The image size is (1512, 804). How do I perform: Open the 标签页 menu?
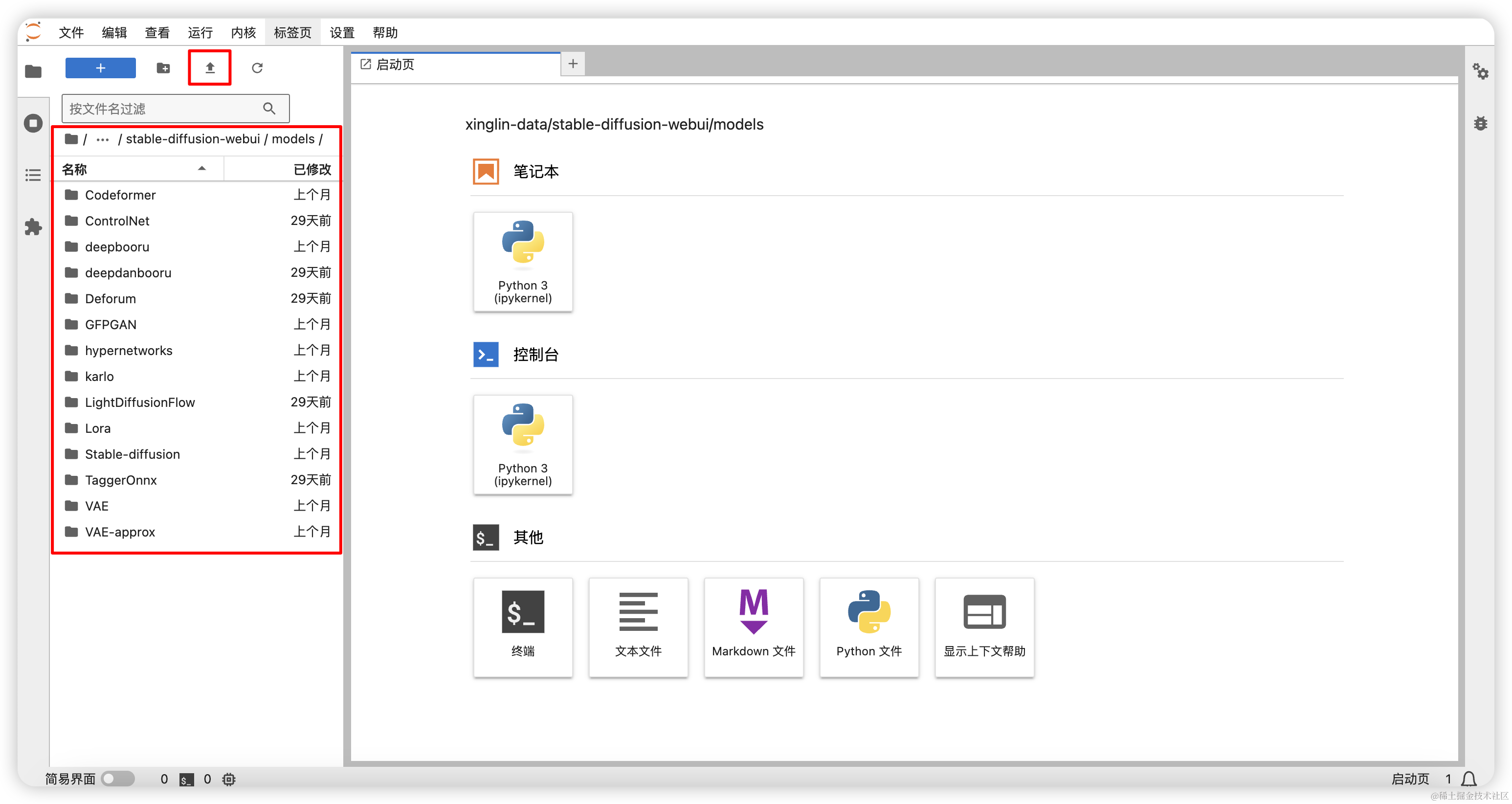click(292, 32)
